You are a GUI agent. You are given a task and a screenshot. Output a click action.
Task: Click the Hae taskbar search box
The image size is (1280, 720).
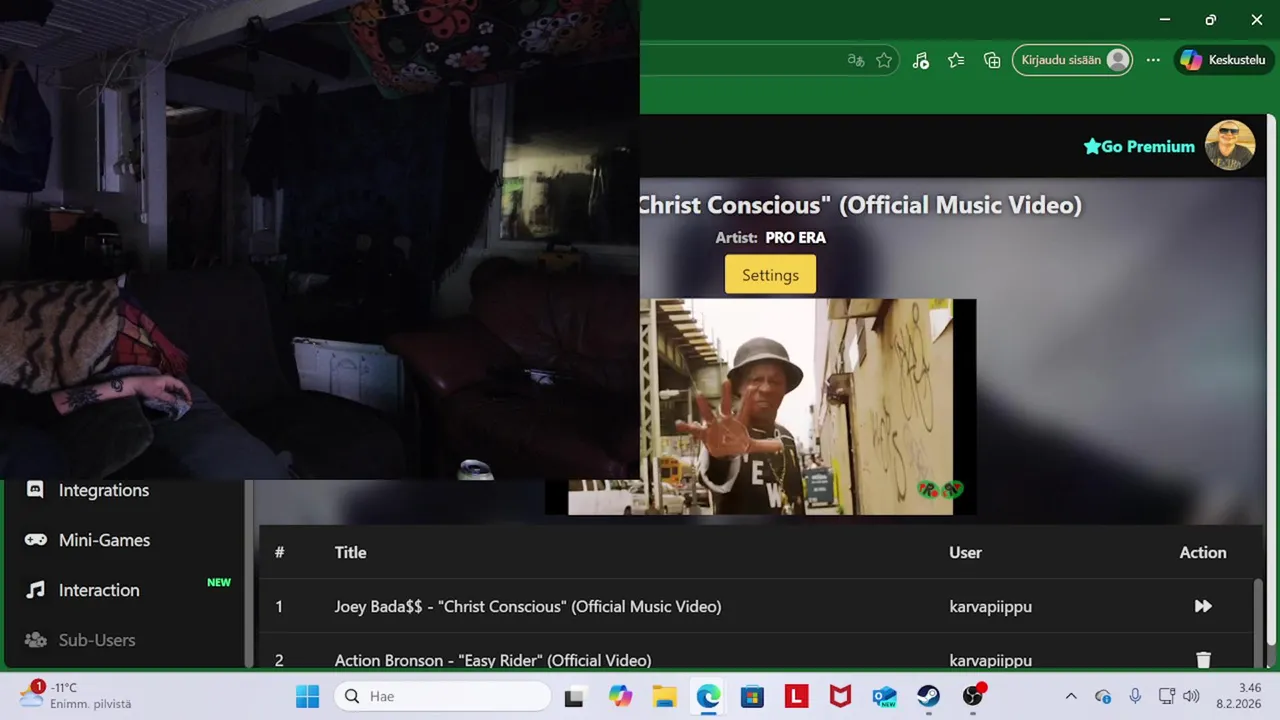click(442, 696)
